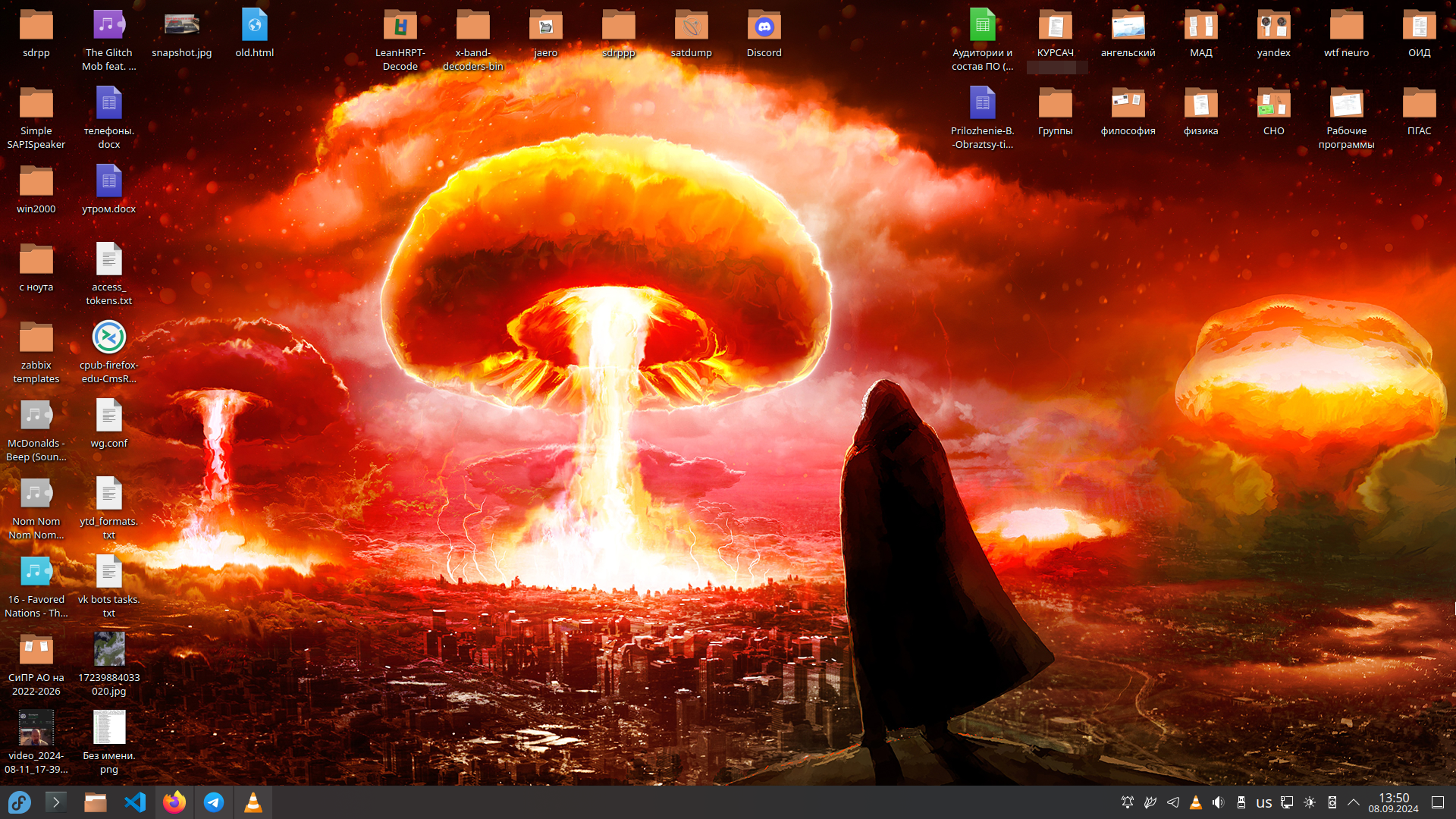Viewport: 1456px width, 819px height.
Task: Select the СНО folder
Action: point(1274,112)
